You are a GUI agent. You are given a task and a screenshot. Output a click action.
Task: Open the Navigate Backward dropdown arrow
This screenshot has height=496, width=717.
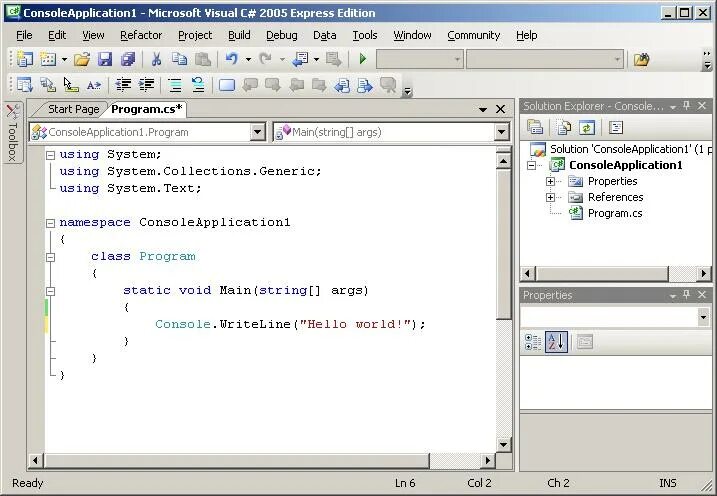pyautogui.click(x=316, y=59)
